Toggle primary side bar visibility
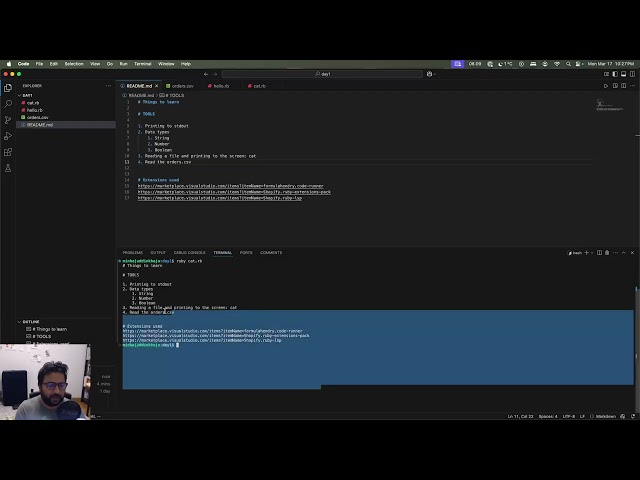 pos(615,74)
